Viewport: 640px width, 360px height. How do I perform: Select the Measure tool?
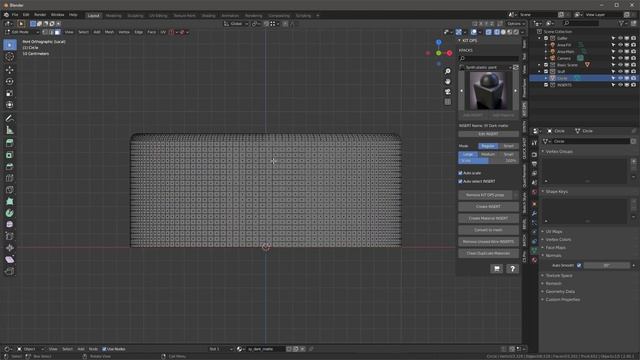pyautogui.click(x=9, y=130)
